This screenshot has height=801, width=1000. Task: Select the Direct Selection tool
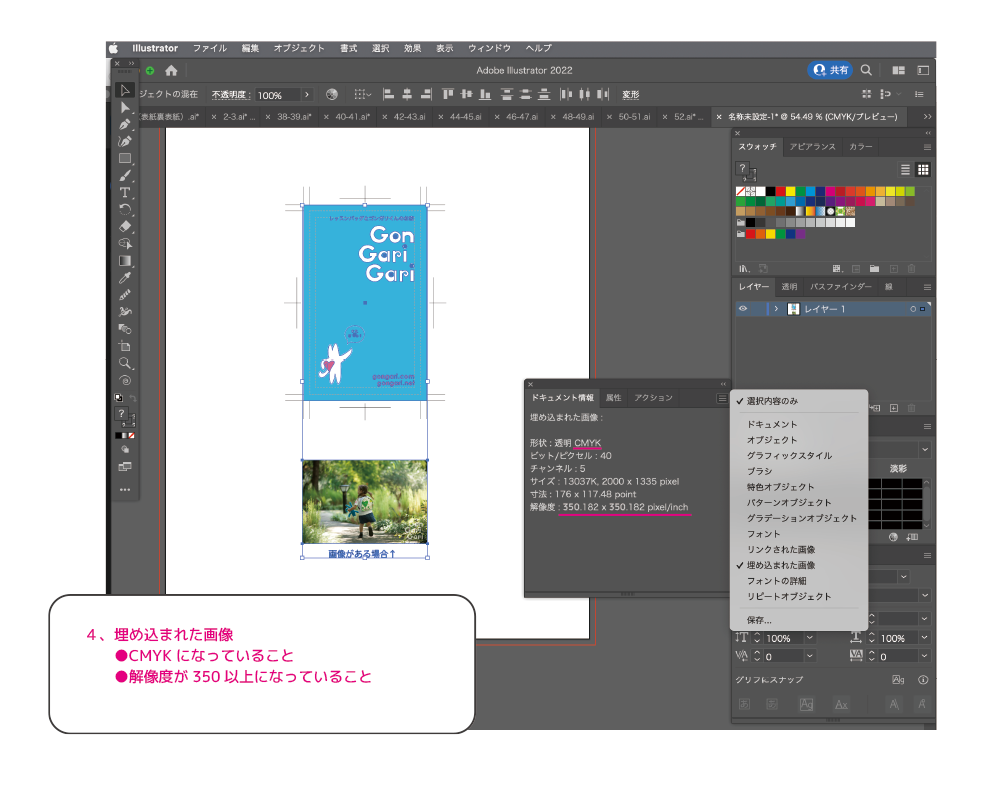pyautogui.click(x=125, y=108)
